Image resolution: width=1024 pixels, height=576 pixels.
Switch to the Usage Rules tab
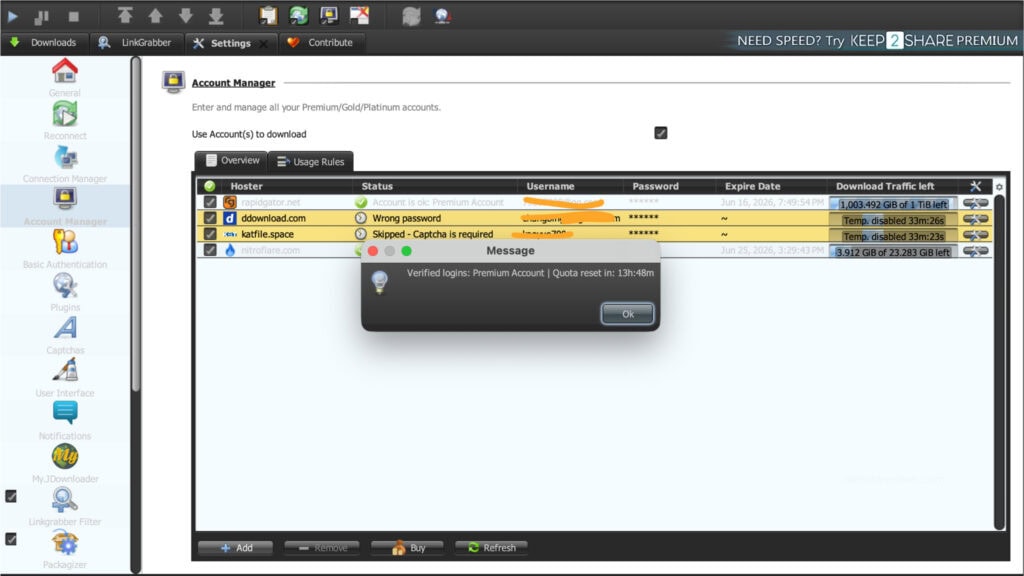pyautogui.click(x=311, y=161)
